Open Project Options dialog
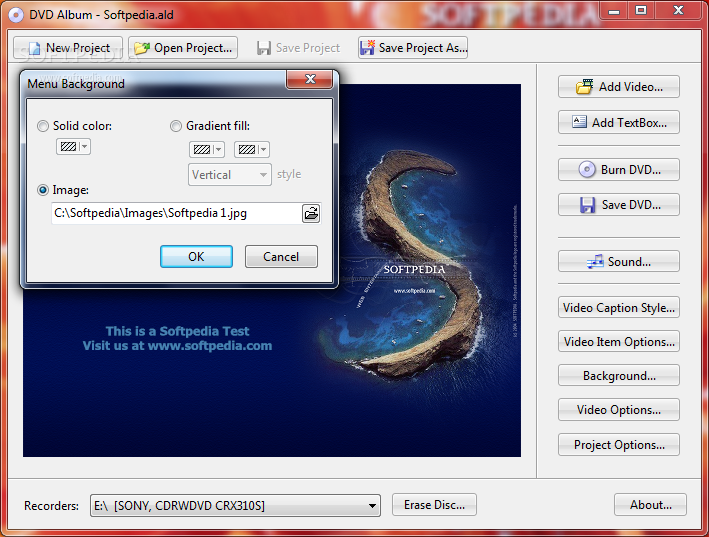The height and width of the screenshot is (537, 709). [x=619, y=445]
